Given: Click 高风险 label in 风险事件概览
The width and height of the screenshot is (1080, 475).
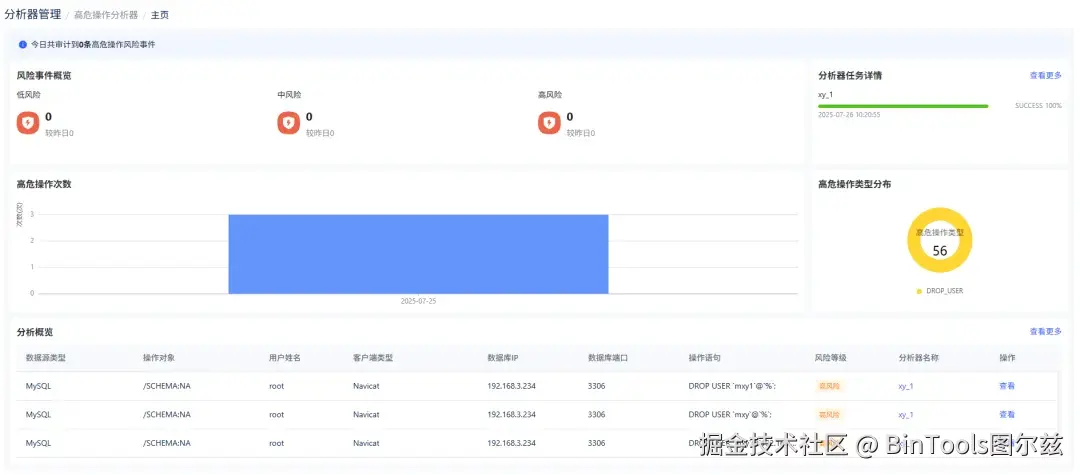Looking at the screenshot, I should [550, 95].
